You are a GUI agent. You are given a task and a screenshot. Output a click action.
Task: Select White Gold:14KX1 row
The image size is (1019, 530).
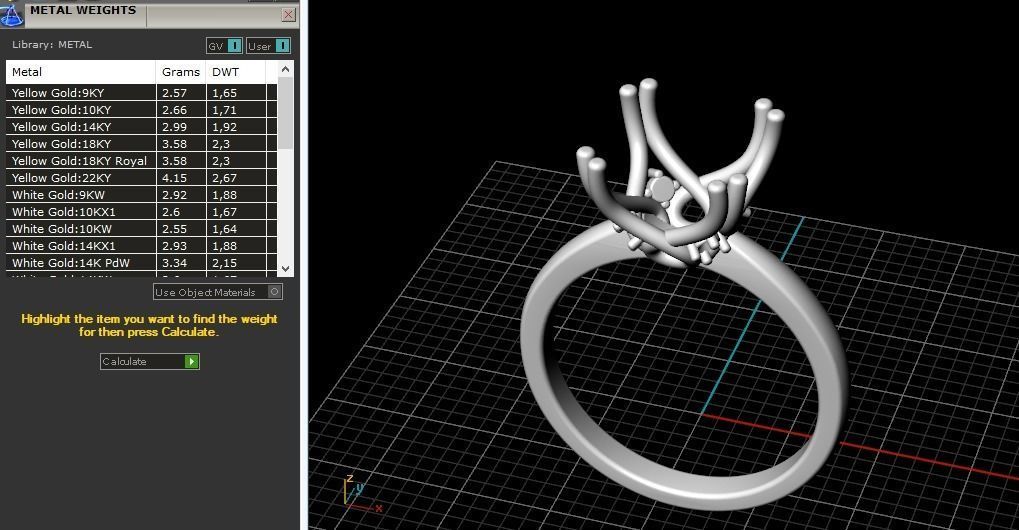(x=142, y=246)
